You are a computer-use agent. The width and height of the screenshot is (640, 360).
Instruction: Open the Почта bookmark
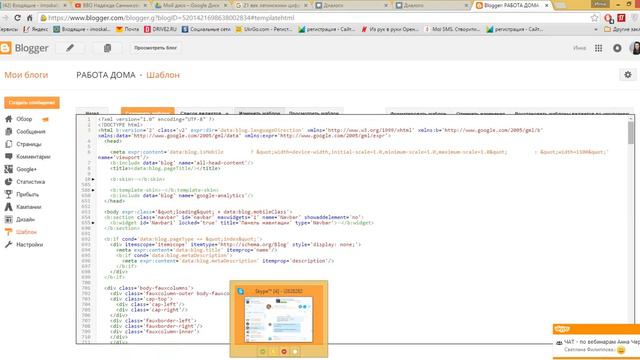(x=127, y=29)
